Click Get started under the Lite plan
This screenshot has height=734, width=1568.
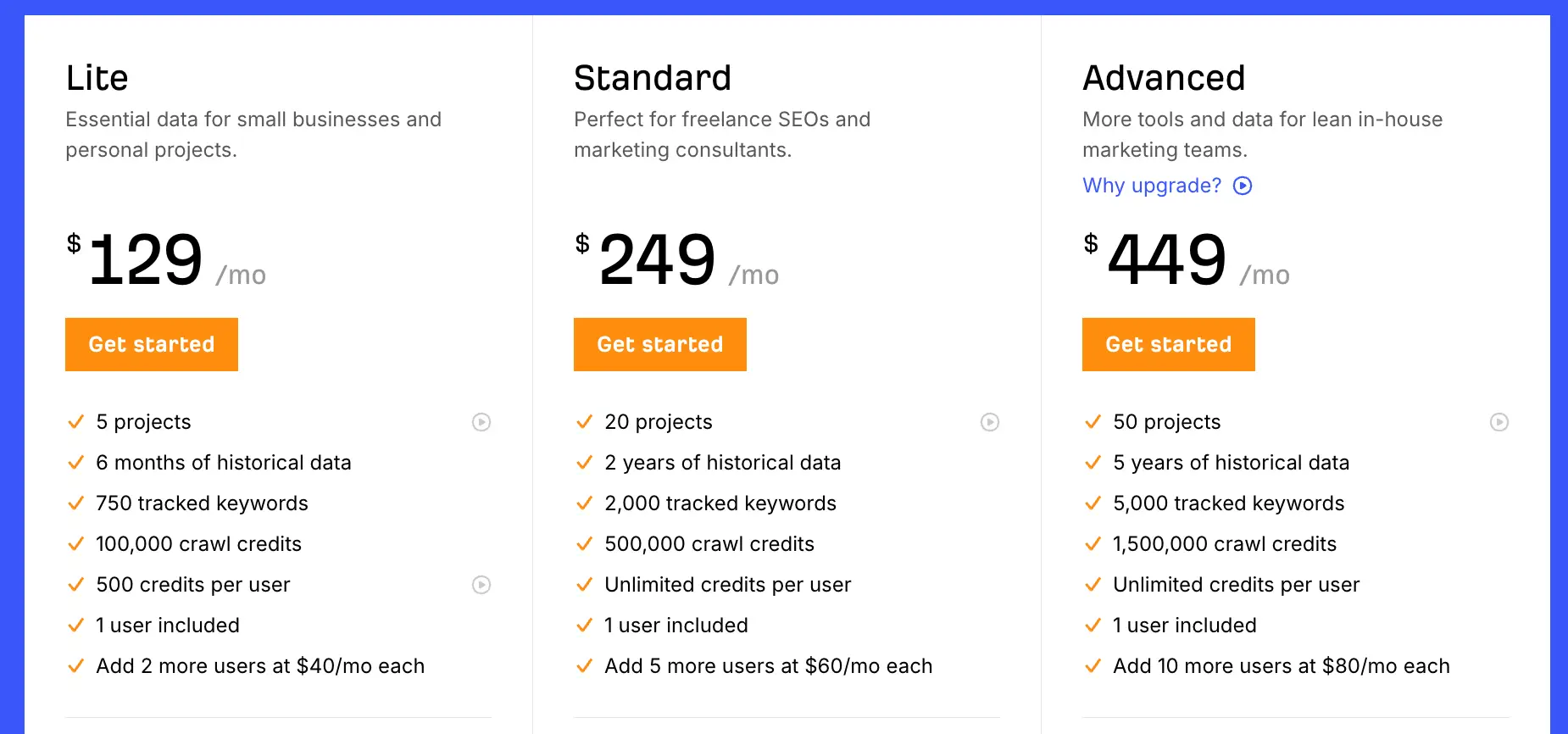click(x=151, y=344)
